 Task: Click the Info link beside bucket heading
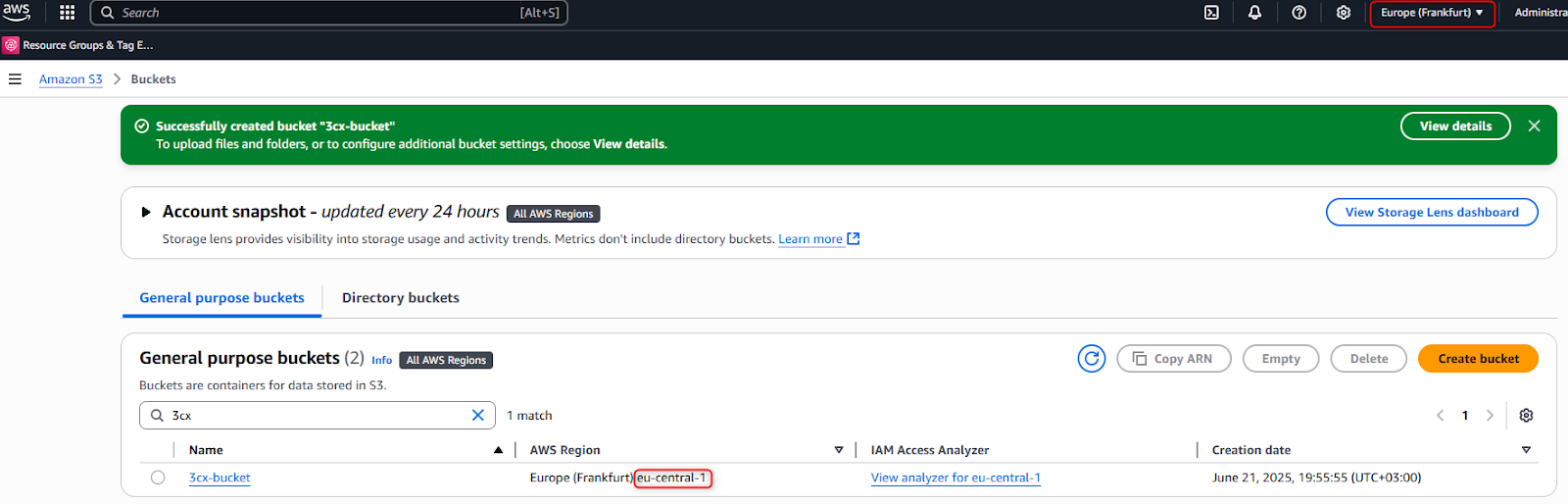pyautogui.click(x=381, y=361)
